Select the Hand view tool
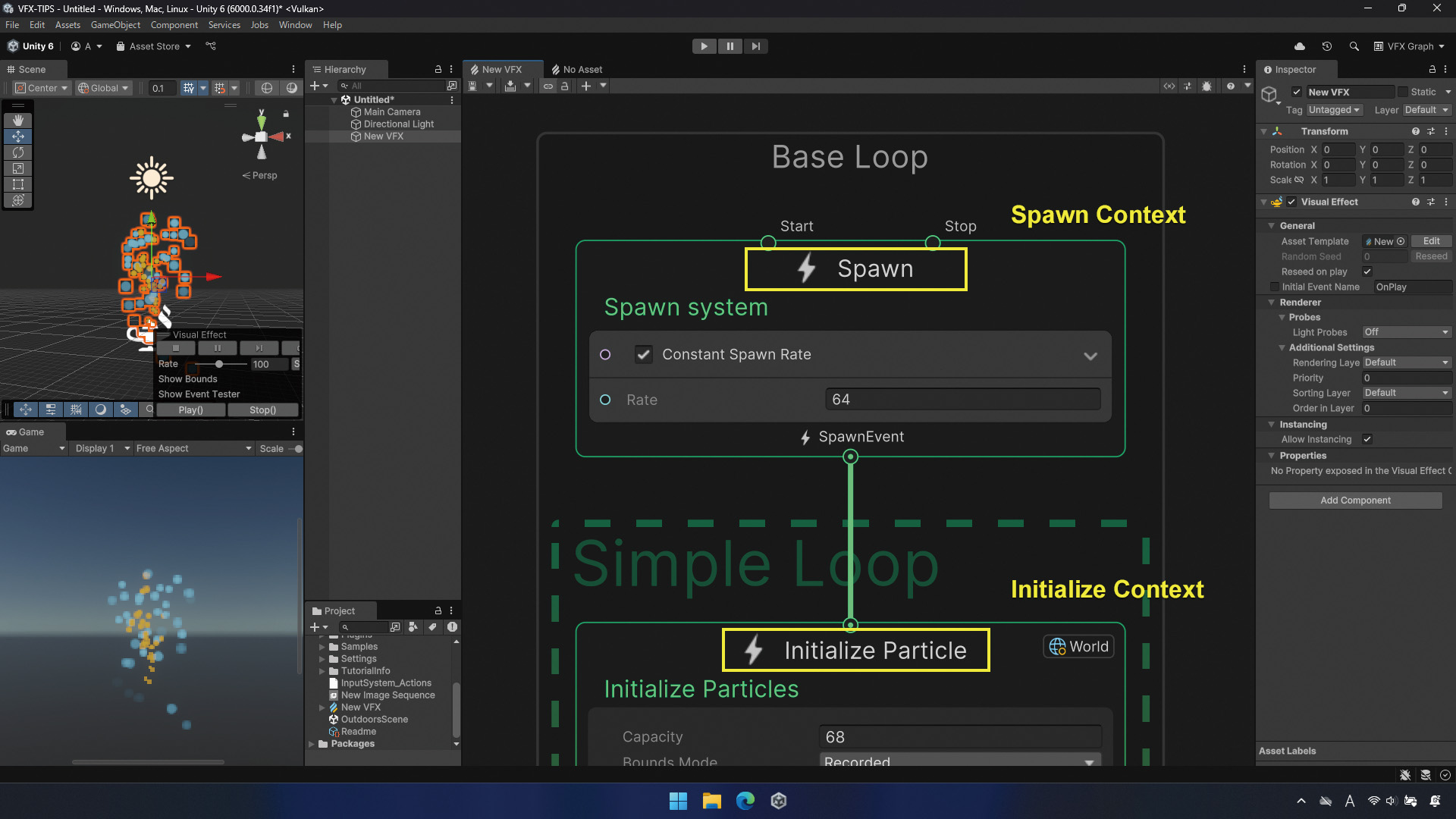This screenshot has width=1456, height=819. pyautogui.click(x=18, y=121)
